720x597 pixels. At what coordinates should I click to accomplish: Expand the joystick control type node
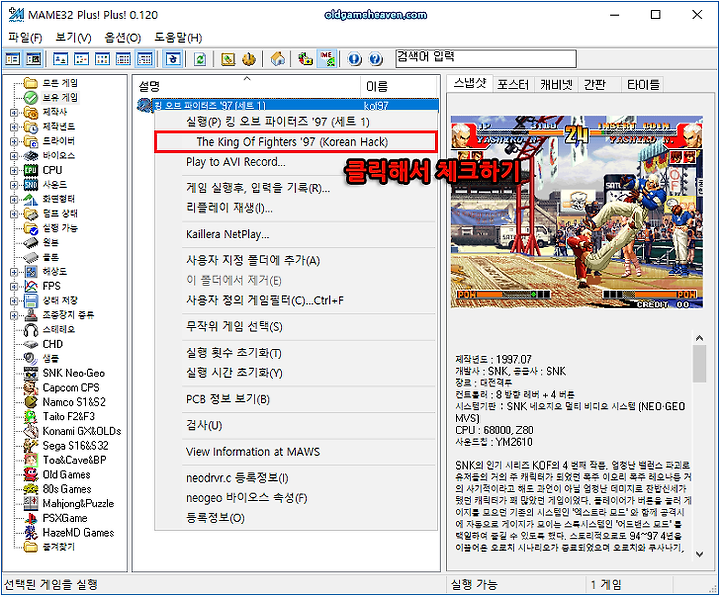click(x=14, y=315)
